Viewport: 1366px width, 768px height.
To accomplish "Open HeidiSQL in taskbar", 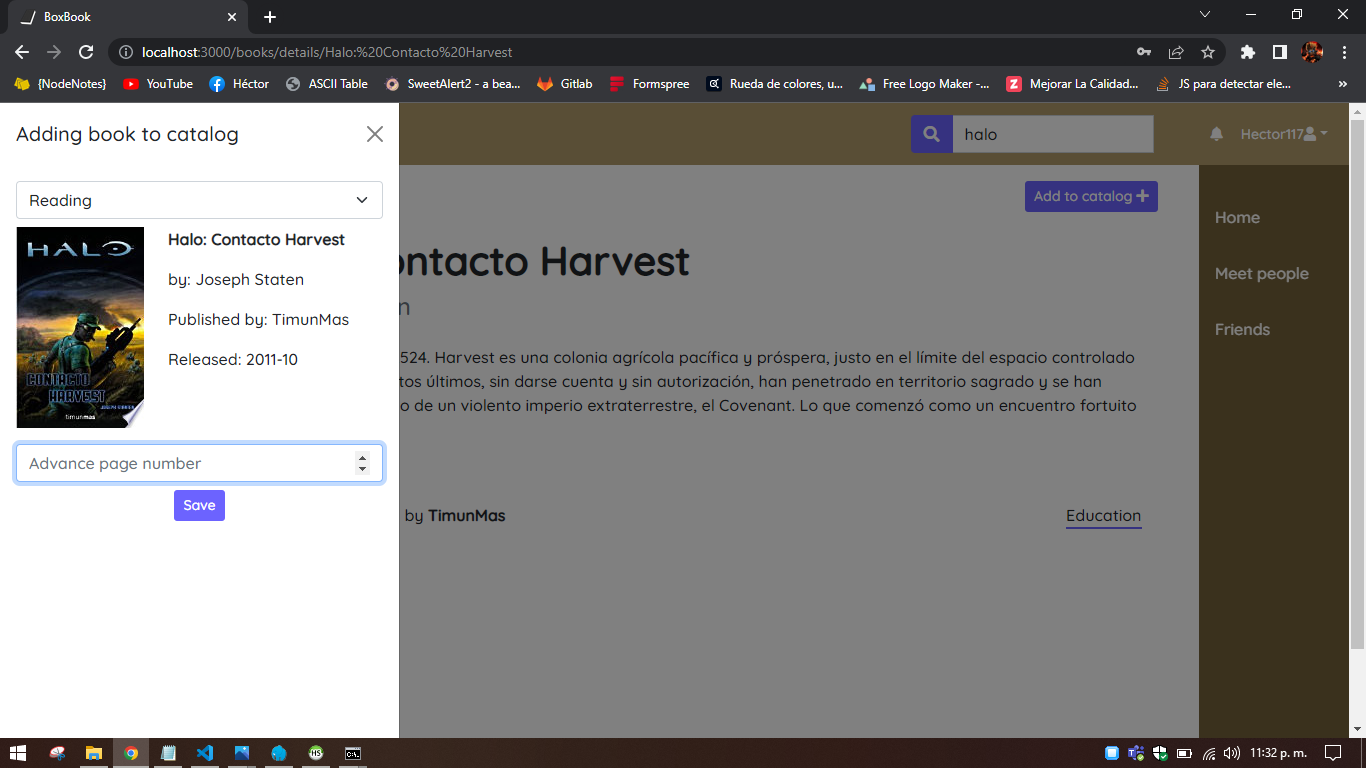I will coord(316,753).
